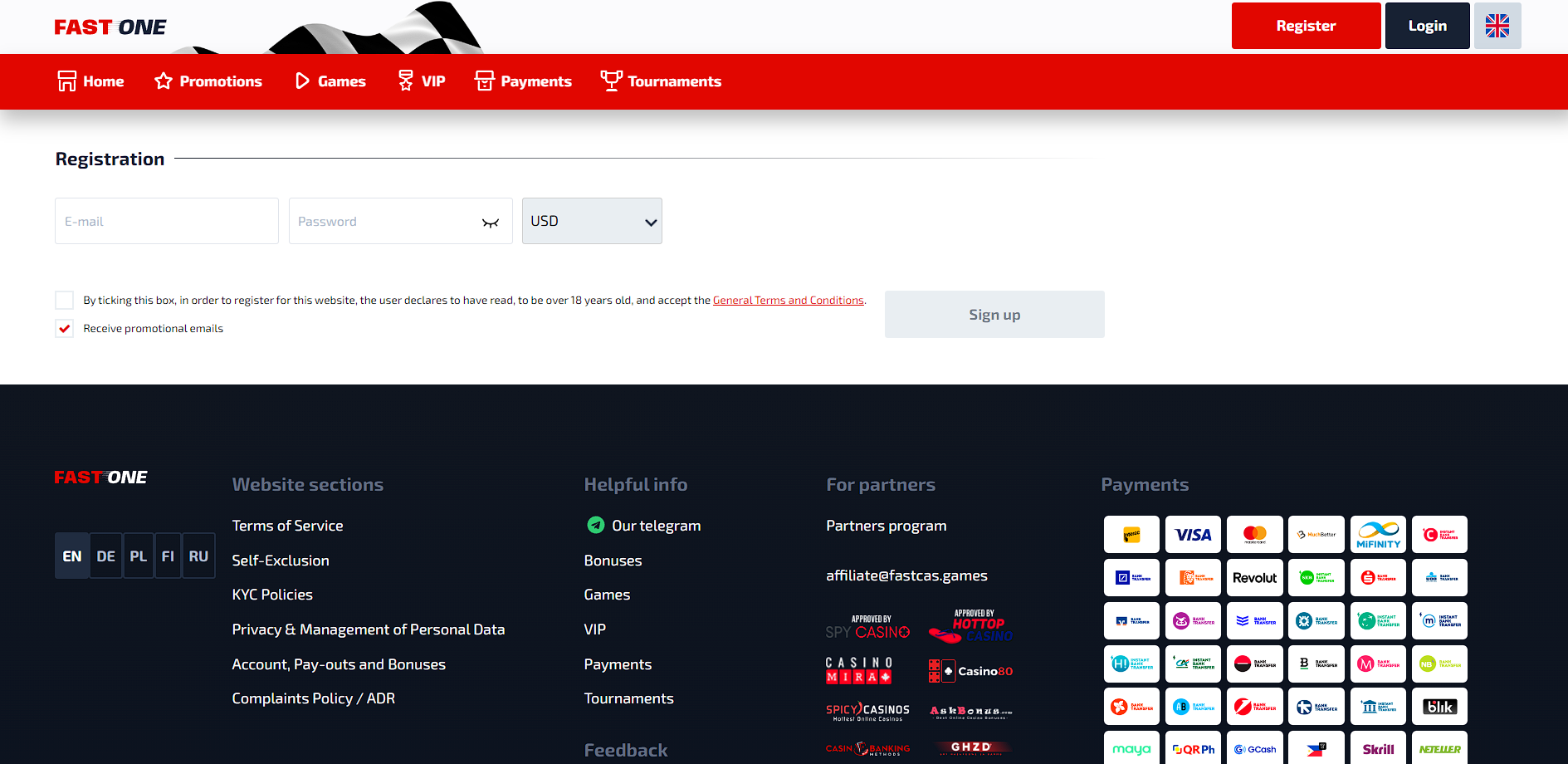Open the Promotions menu item
Viewport: 1568px width, 764px height.
[x=208, y=81]
